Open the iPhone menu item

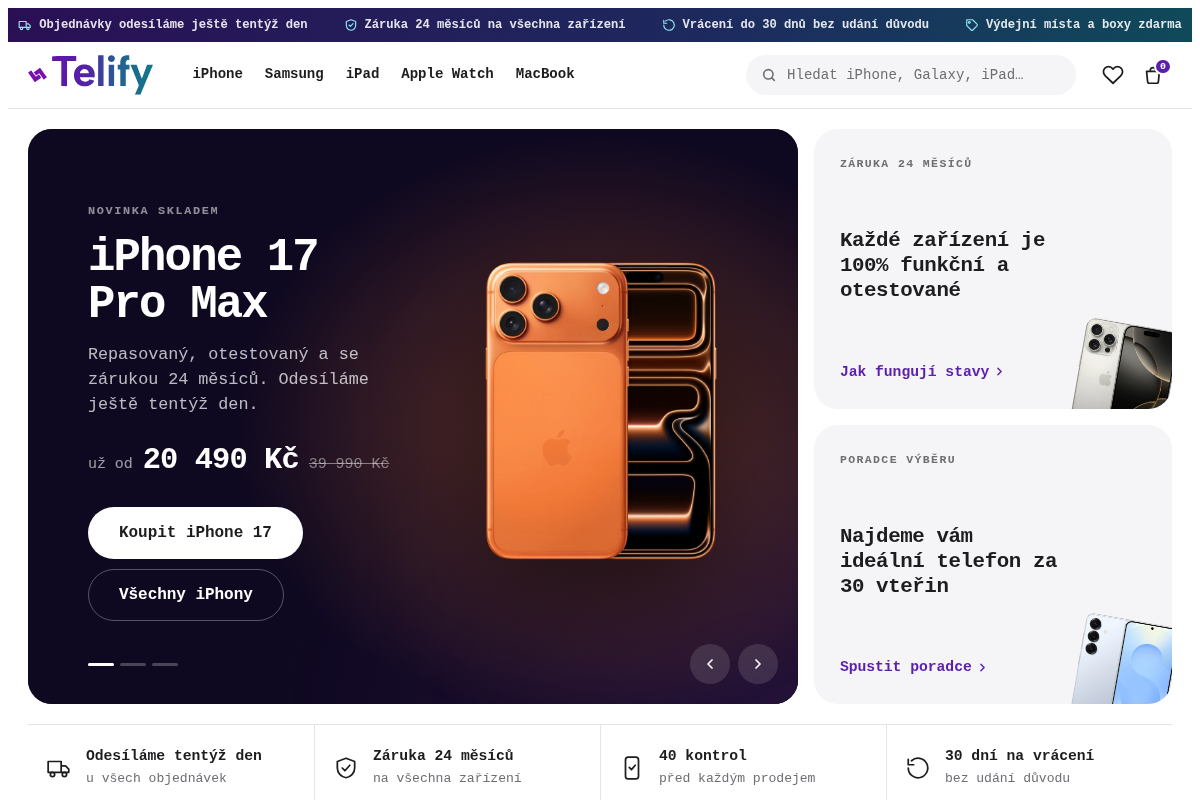click(218, 74)
